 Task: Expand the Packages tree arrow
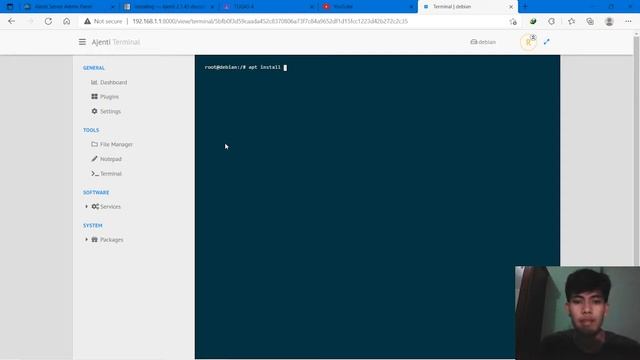click(86, 240)
